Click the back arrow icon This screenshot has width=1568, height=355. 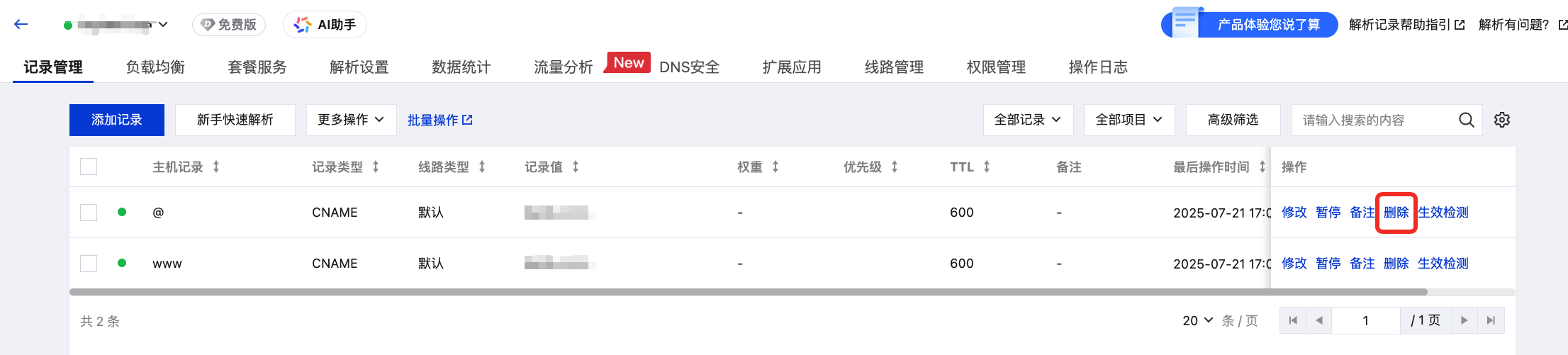[21, 25]
